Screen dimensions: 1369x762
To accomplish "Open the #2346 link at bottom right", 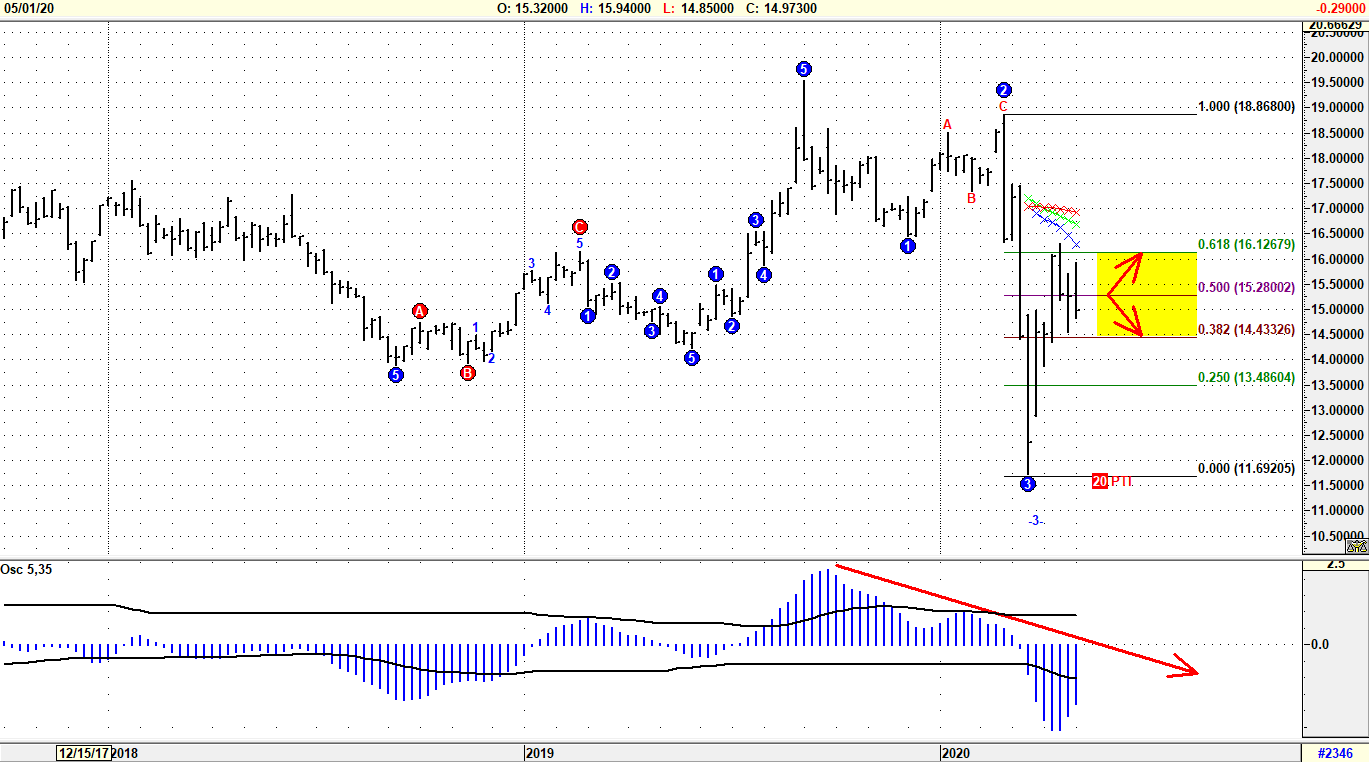I will point(1337,755).
